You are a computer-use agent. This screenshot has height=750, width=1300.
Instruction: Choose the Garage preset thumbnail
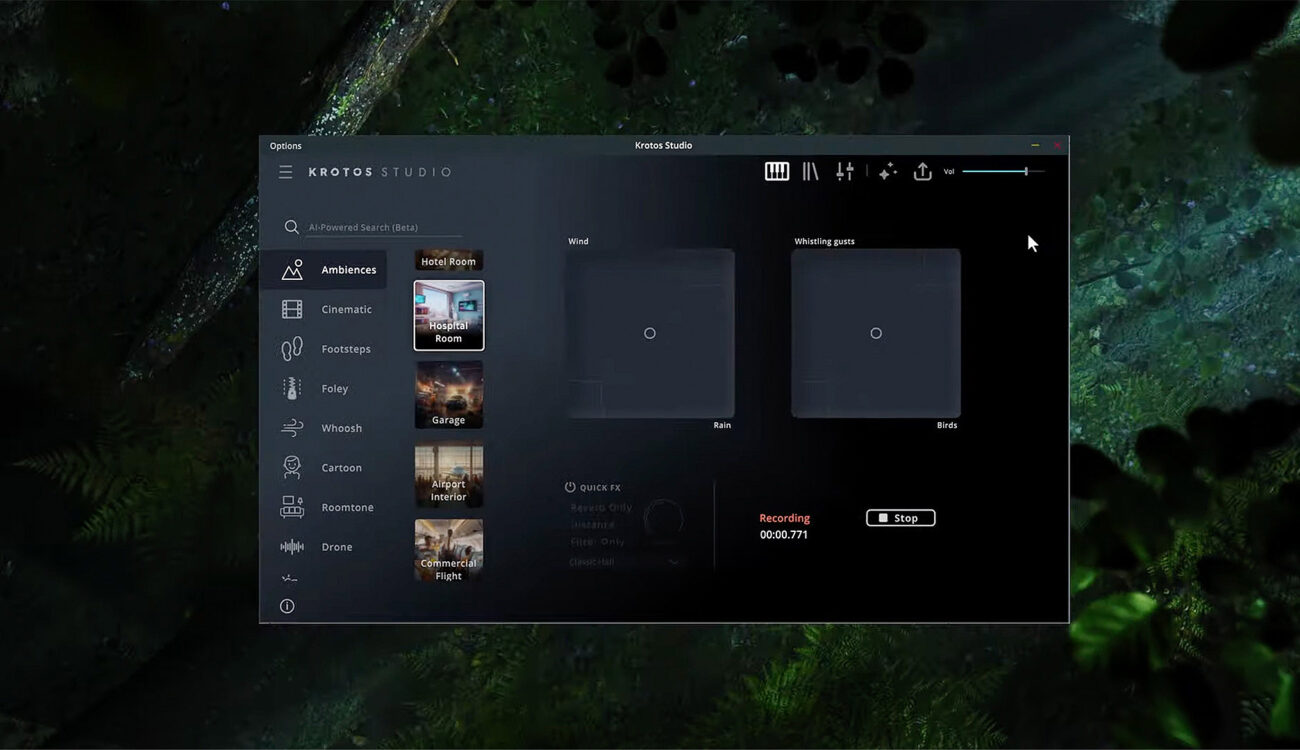pos(449,395)
